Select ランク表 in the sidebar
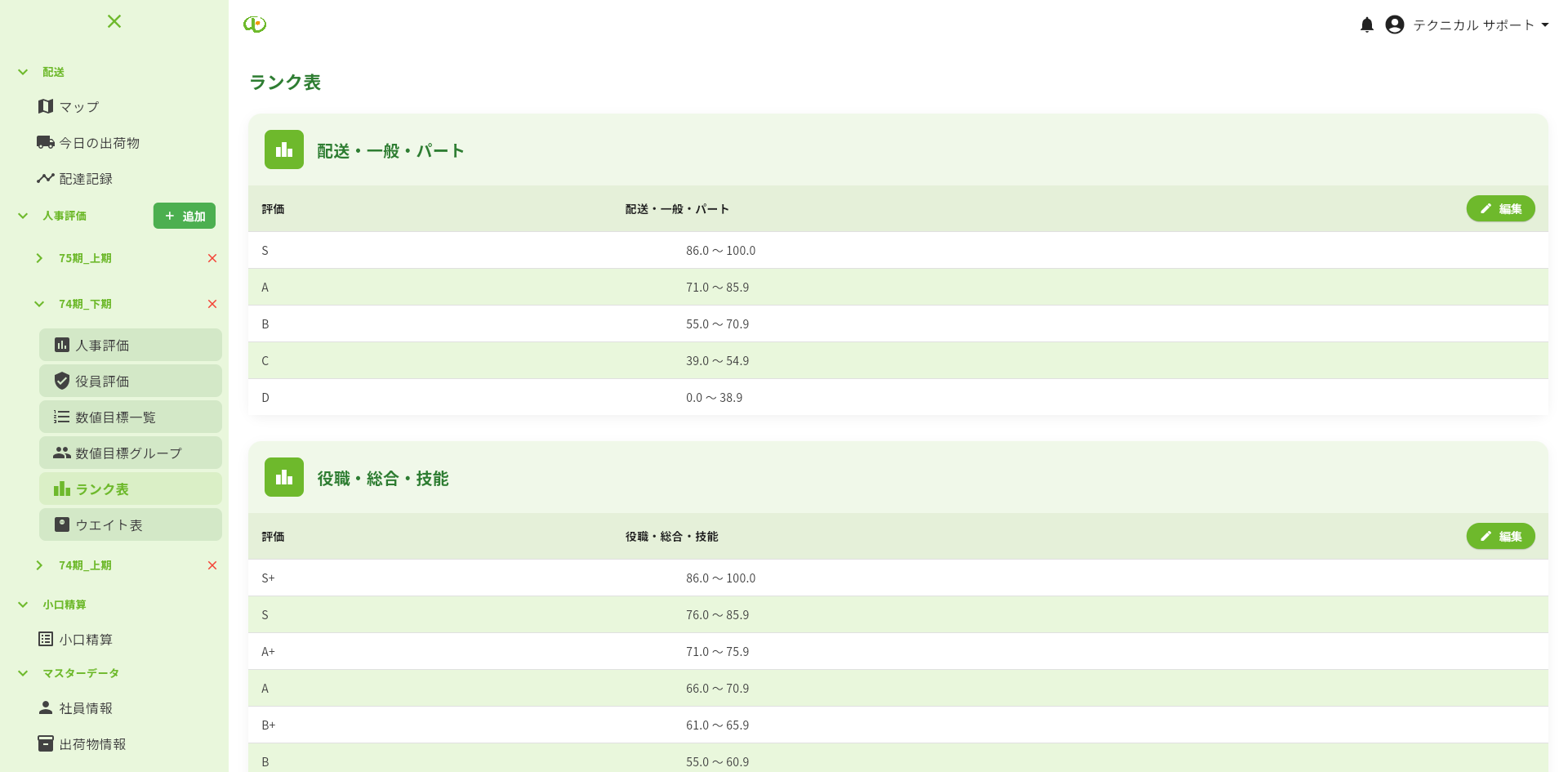This screenshot has width=1568, height=772. pyautogui.click(x=104, y=489)
